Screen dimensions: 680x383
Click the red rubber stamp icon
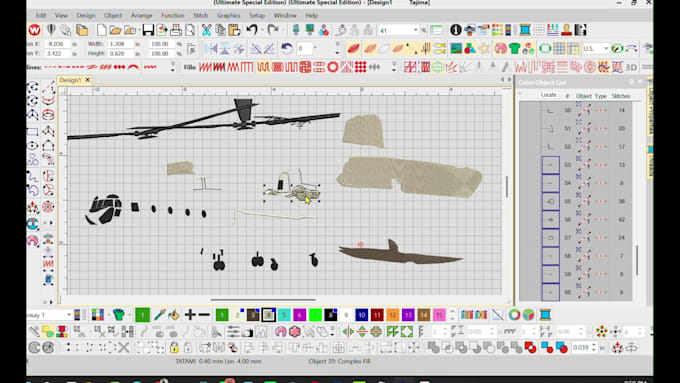tap(566, 30)
